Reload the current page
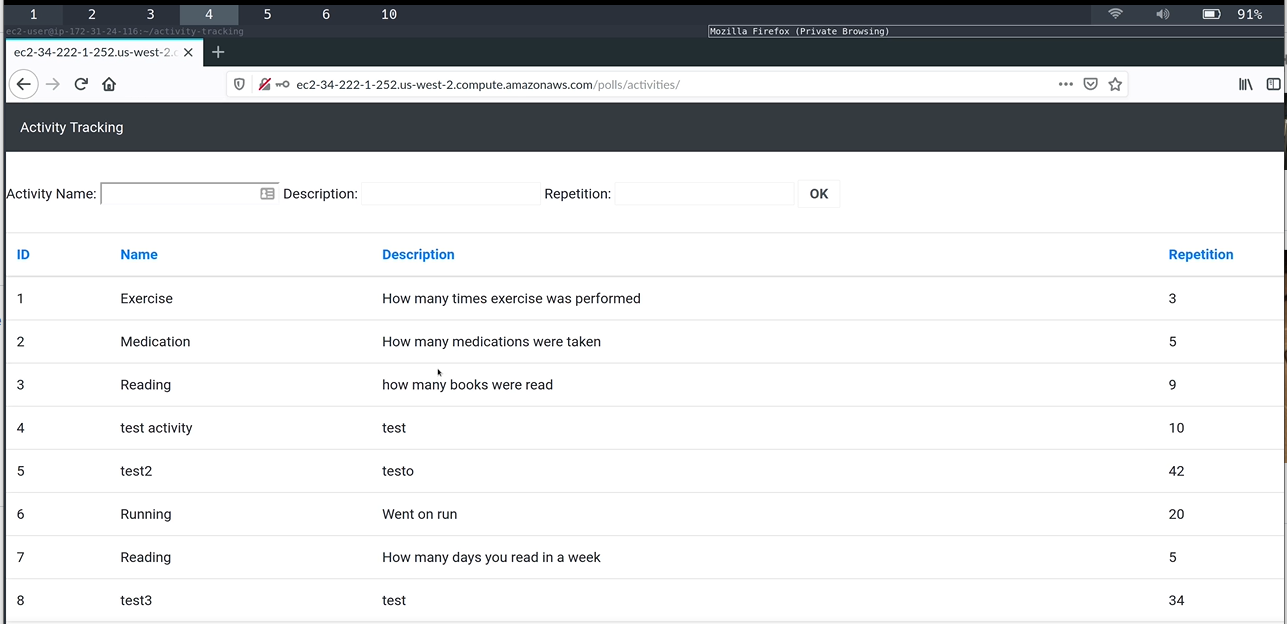This screenshot has width=1287, height=624. (x=82, y=85)
